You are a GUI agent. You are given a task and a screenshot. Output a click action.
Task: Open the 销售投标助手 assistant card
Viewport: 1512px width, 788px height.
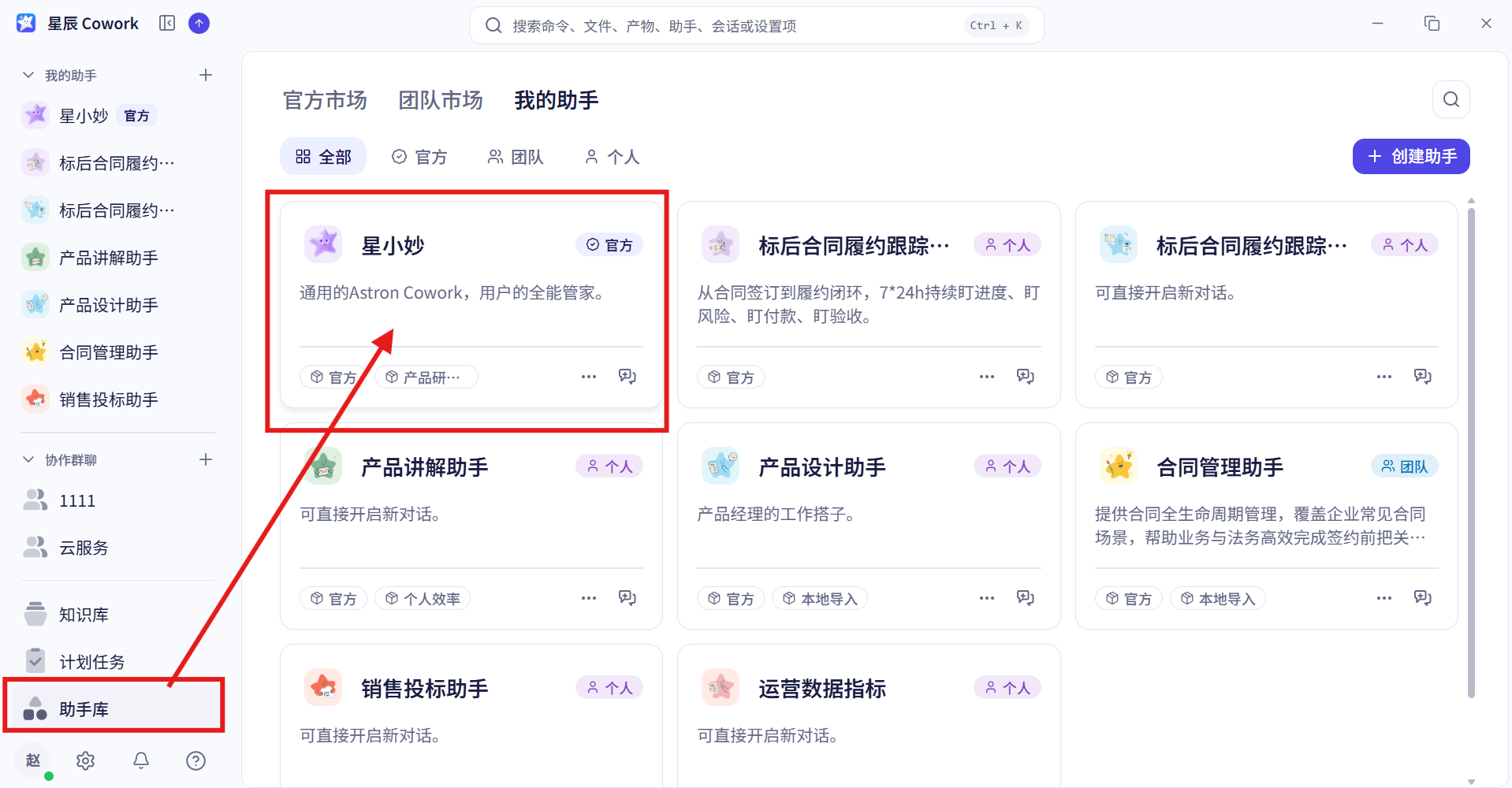click(x=471, y=716)
